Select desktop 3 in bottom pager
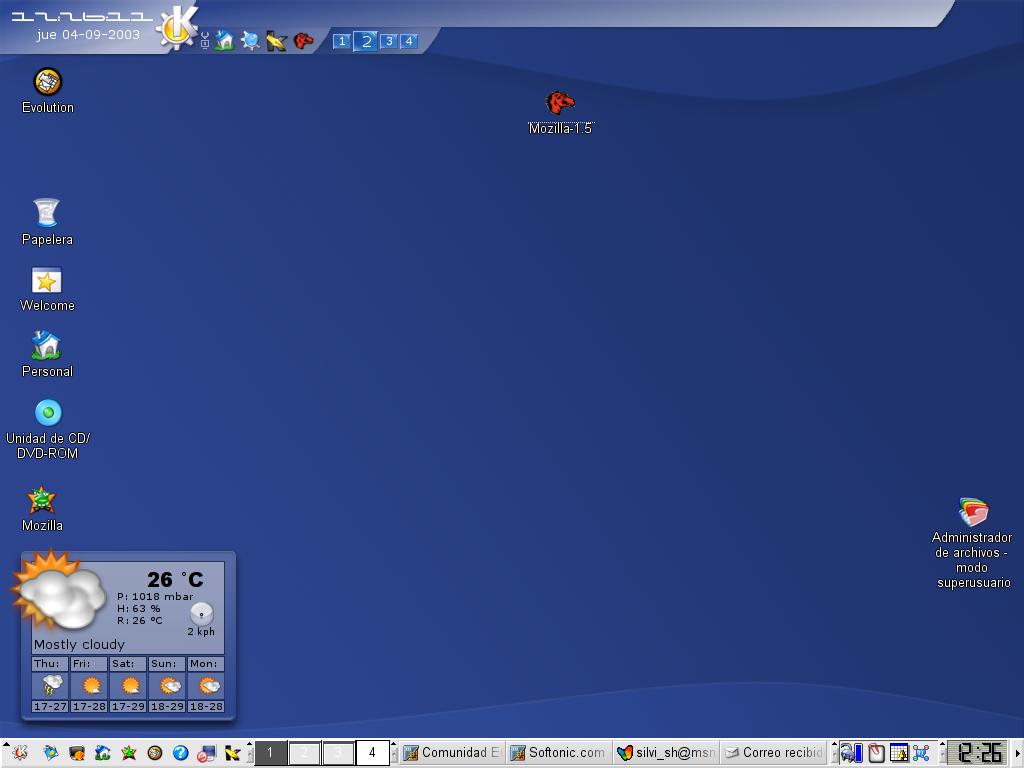Screen dimensions: 1024x768 coord(338,753)
